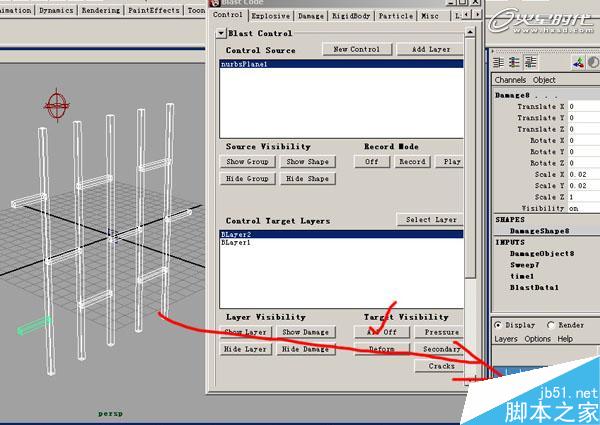The width and height of the screenshot is (600, 425).
Task: Open the layer editor Help menu
Action: [565, 339]
